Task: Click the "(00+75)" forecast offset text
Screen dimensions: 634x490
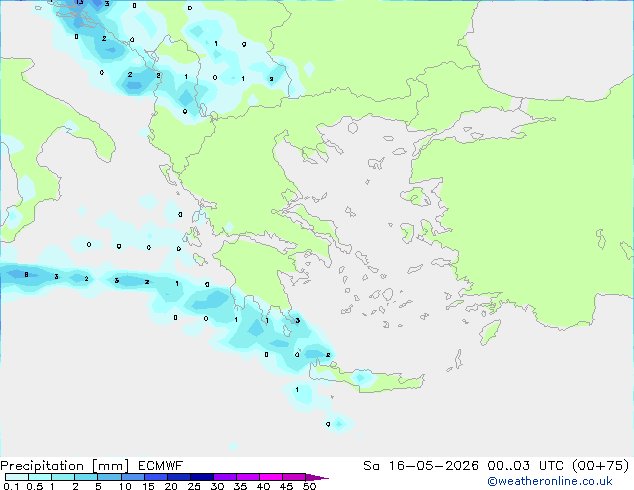Action: pos(601,466)
